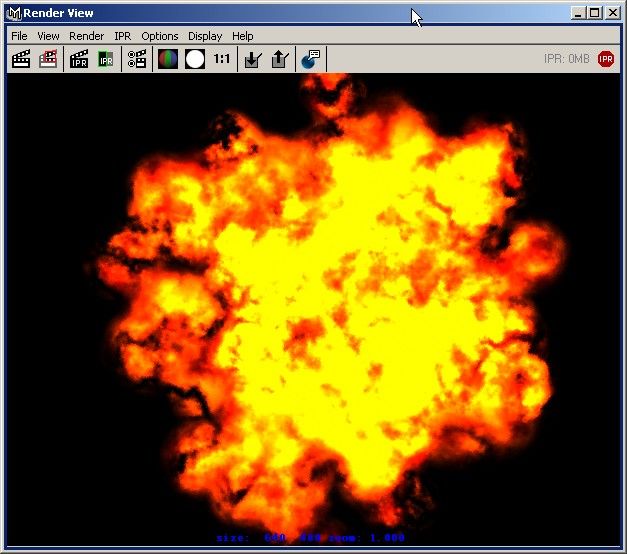Expand the IPR menu
Viewport: 627px width, 554px height.
pyautogui.click(x=122, y=36)
